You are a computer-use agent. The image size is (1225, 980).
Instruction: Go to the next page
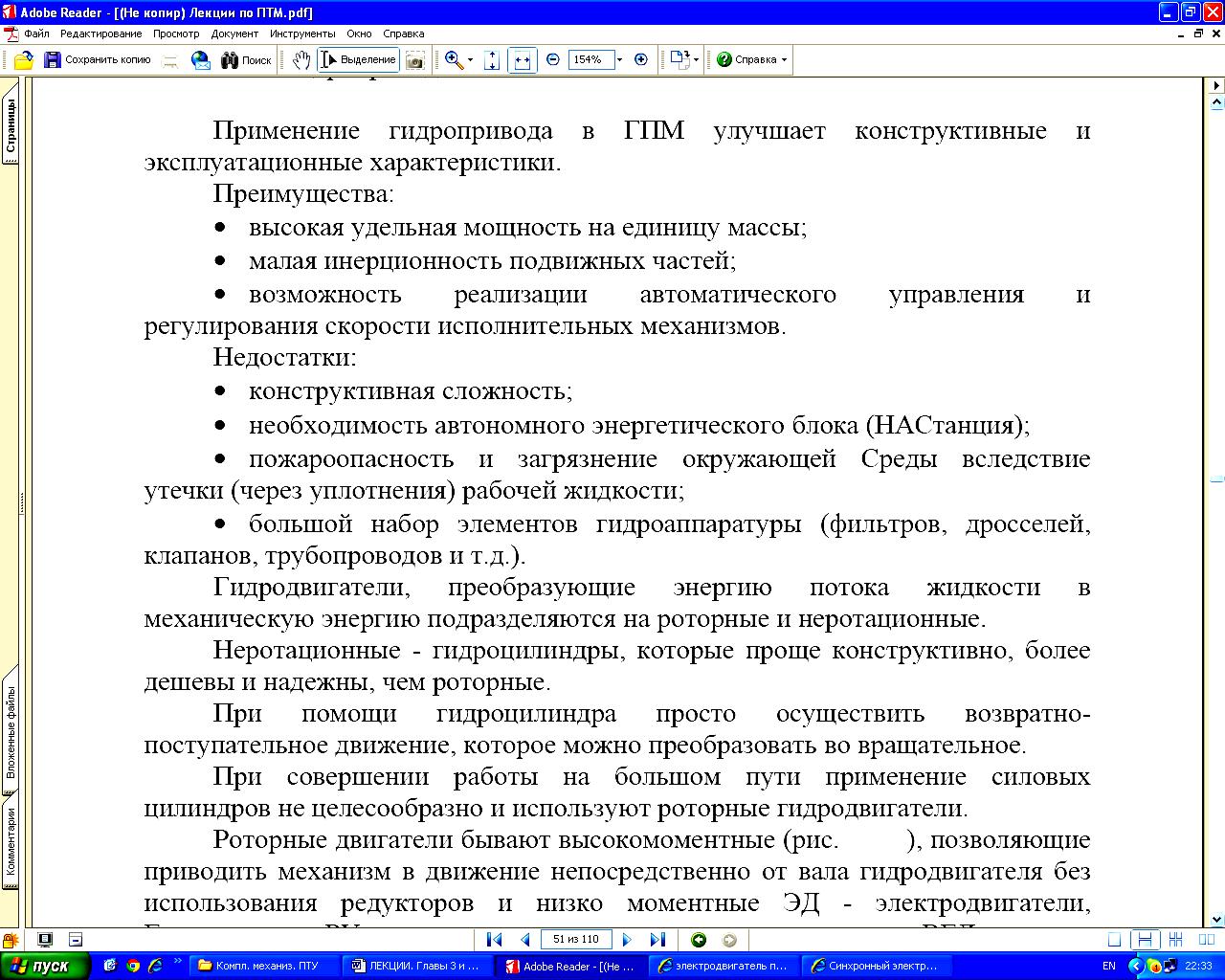[x=627, y=940]
